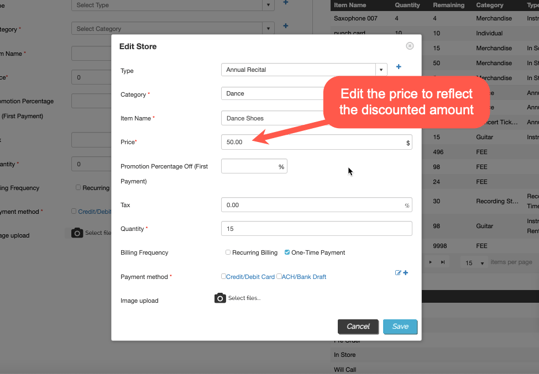Click the camera icon in Edit Store dialog

coord(220,298)
